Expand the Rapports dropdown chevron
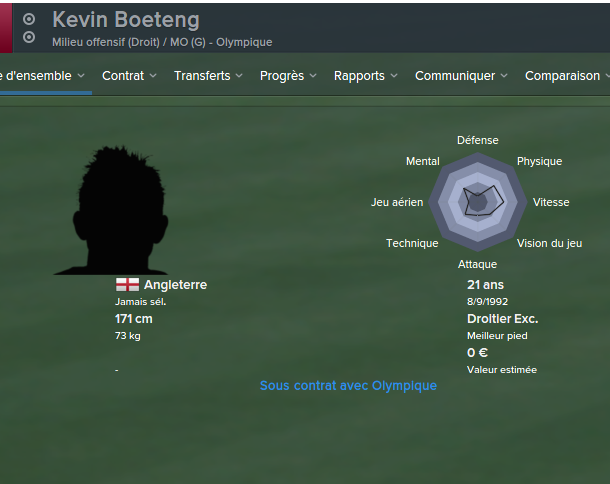Screen dimensions: 610x484 (394, 75)
